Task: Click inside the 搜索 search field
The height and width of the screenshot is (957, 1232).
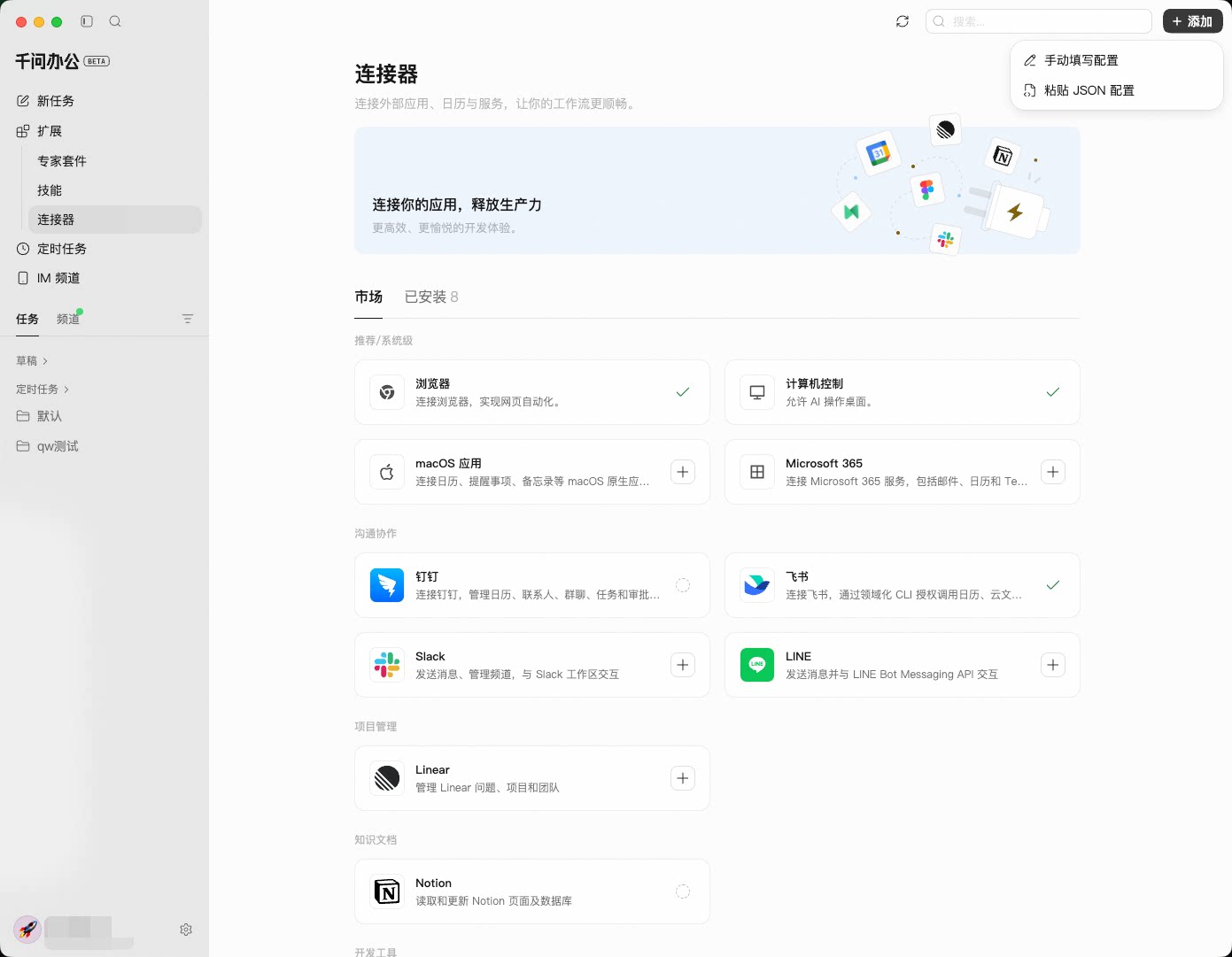Action: (1038, 21)
